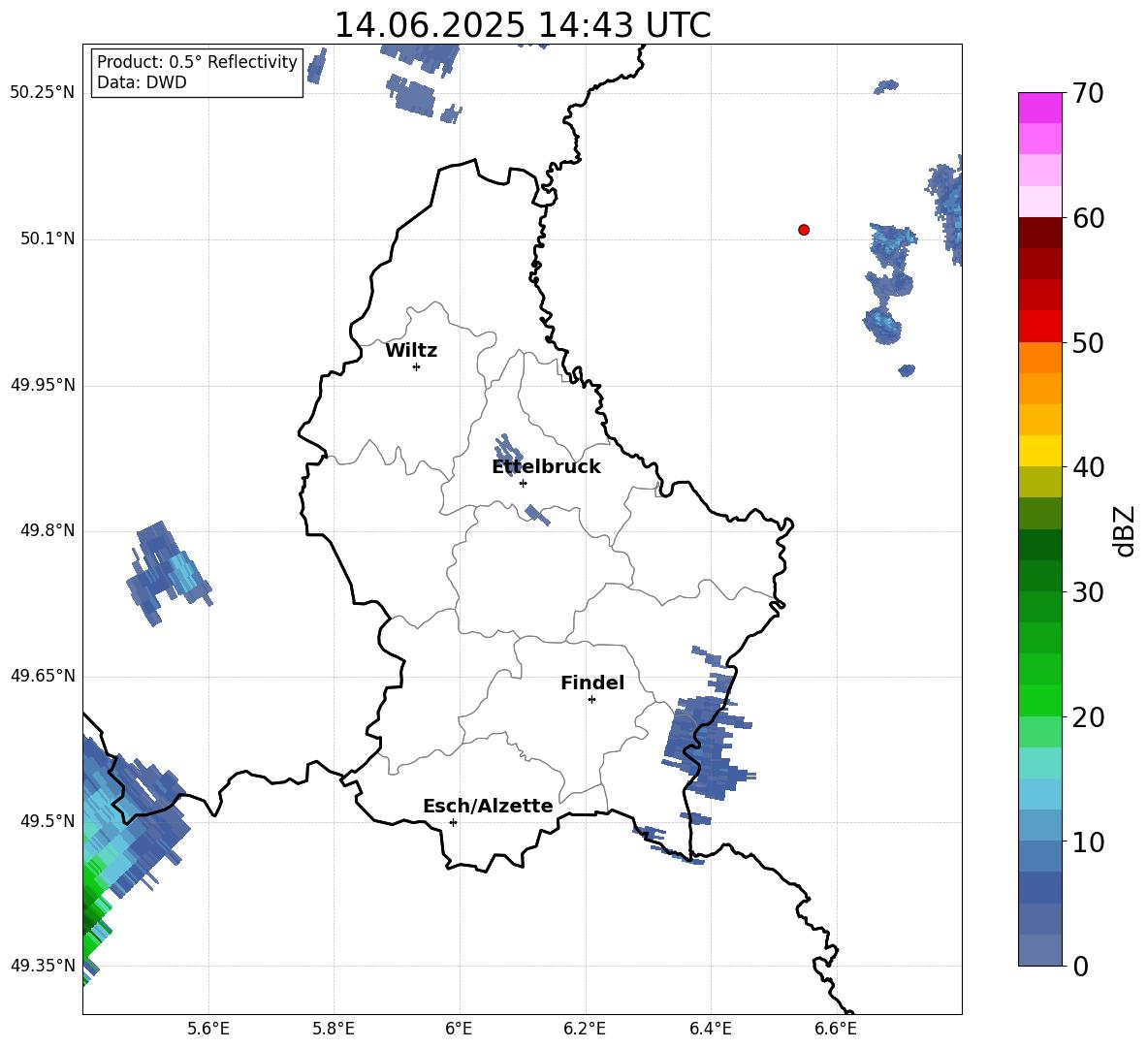Click the radar echo west of Luxembourg near 49.8°N

[168, 573]
